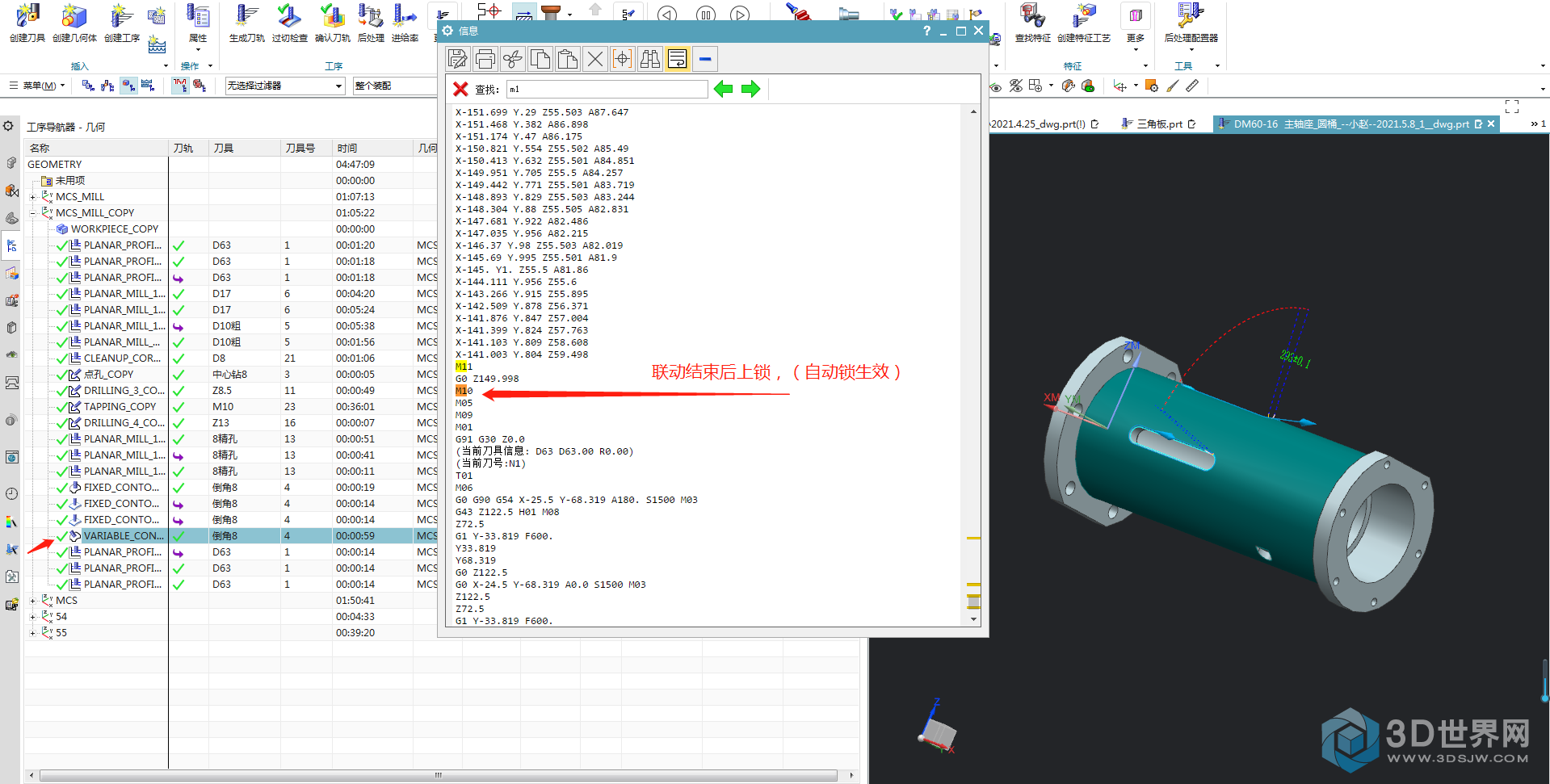Select the WORKPIECE_COPY node
The height and width of the screenshot is (784, 1550).
coord(114,229)
